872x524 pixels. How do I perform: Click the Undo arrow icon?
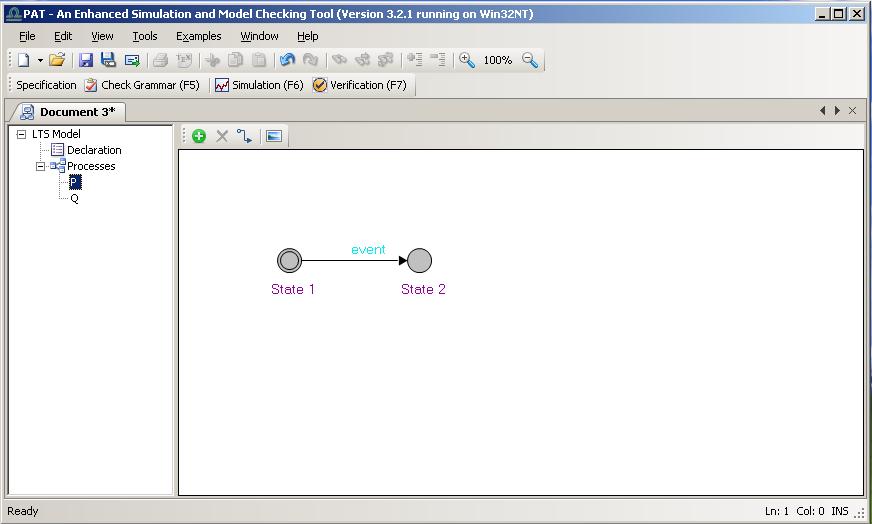pos(288,60)
